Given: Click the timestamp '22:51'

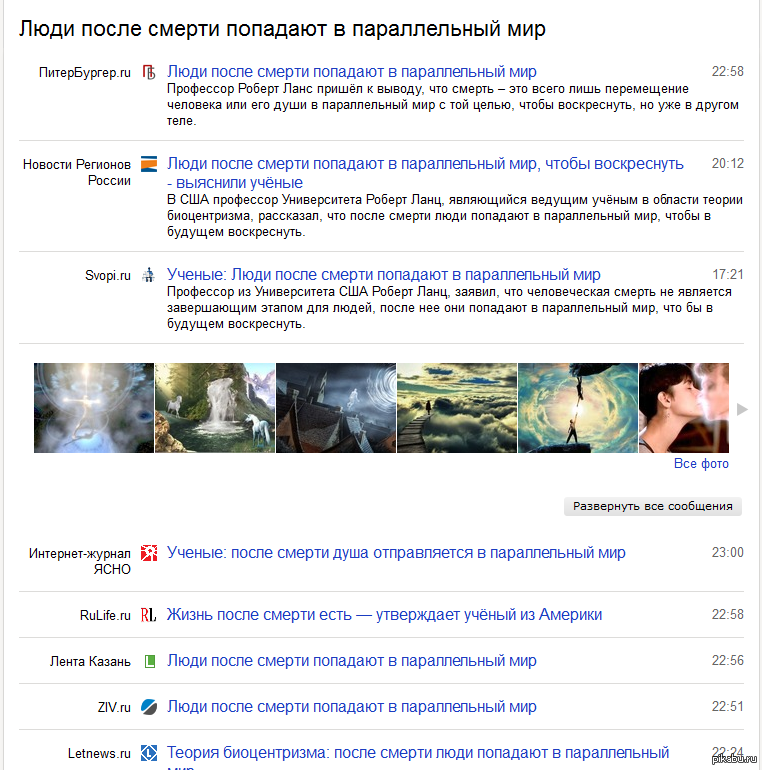Looking at the screenshot, I should pyautogui.click(x=728, y=707).
